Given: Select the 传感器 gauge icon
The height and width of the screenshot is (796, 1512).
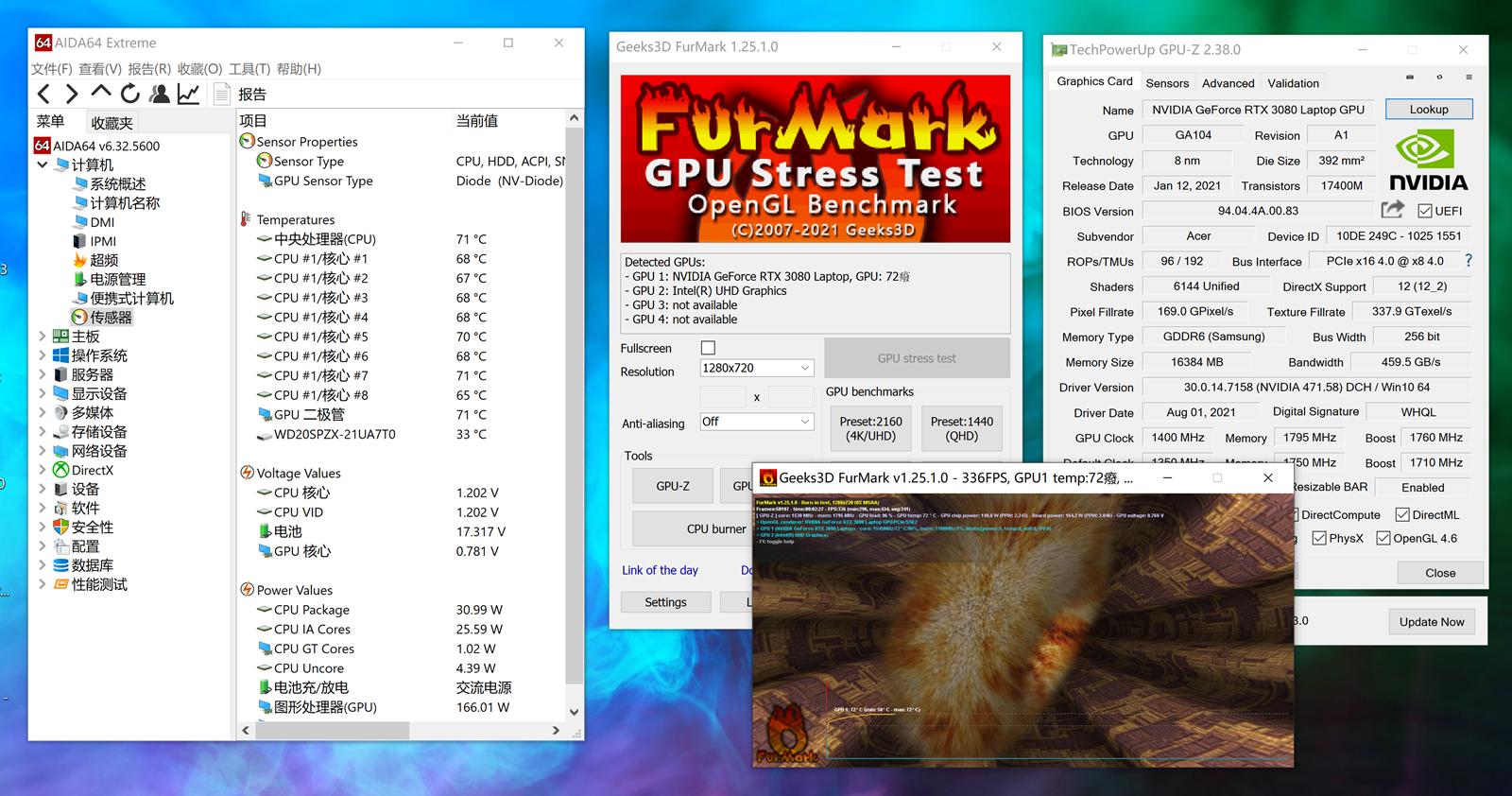Looking at the screenshot, I should [80, 318].
